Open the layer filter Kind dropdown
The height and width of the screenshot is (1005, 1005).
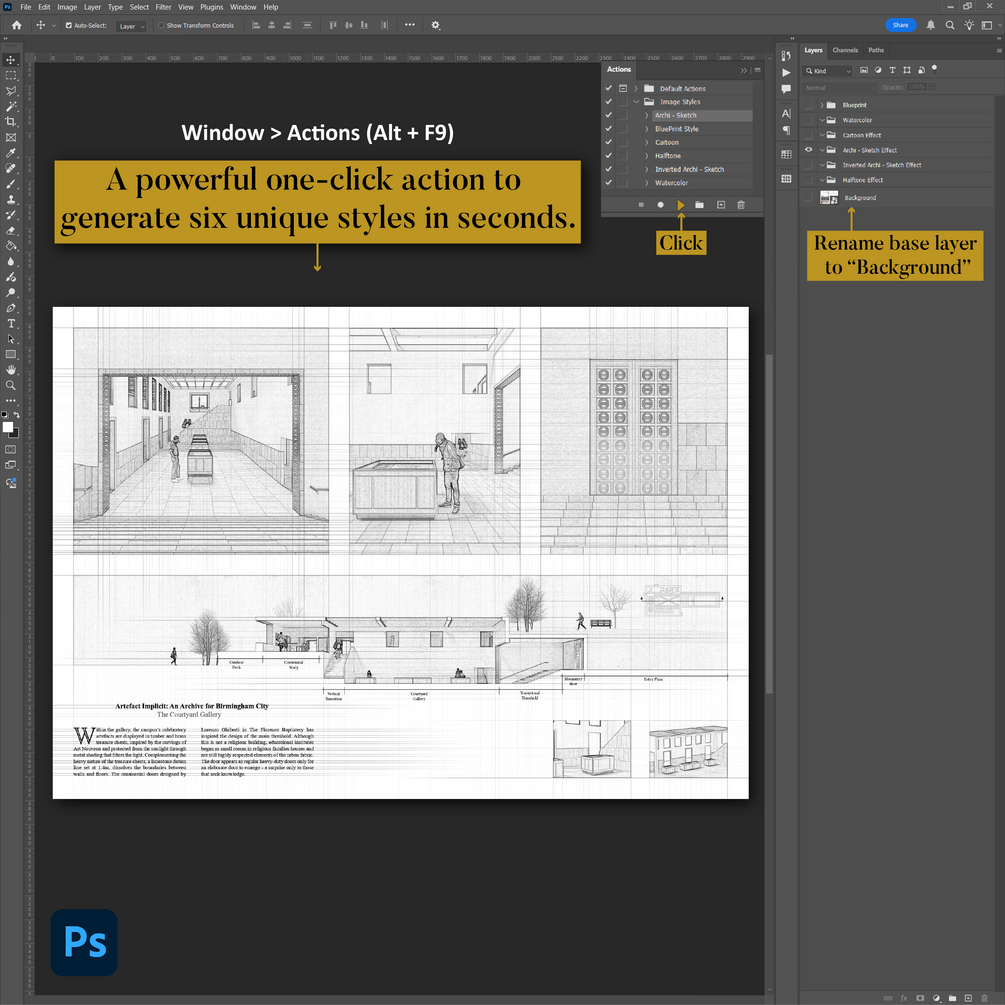click(x=828, y=71)
